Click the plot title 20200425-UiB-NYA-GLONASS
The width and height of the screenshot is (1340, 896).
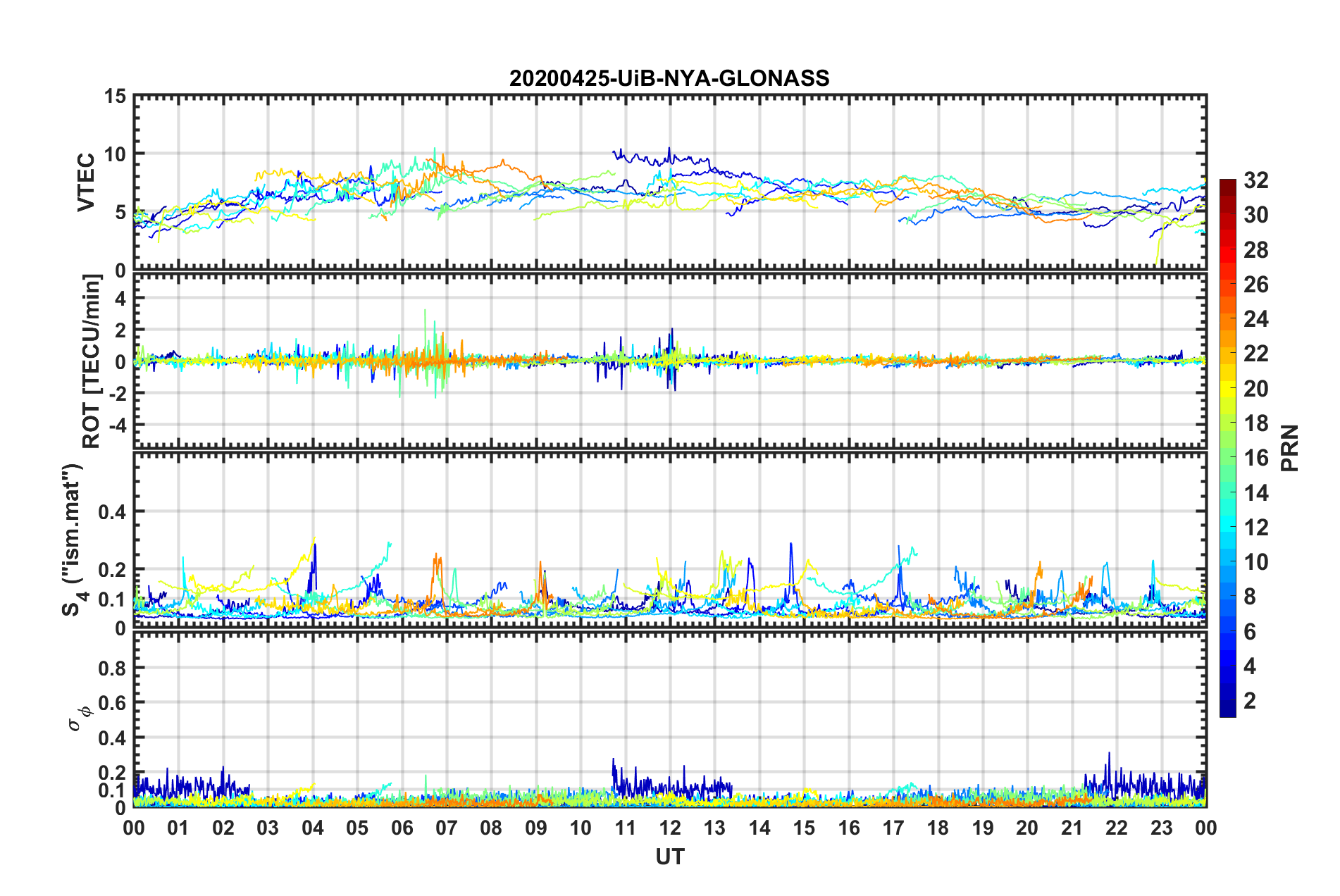[x=669, y=78]
